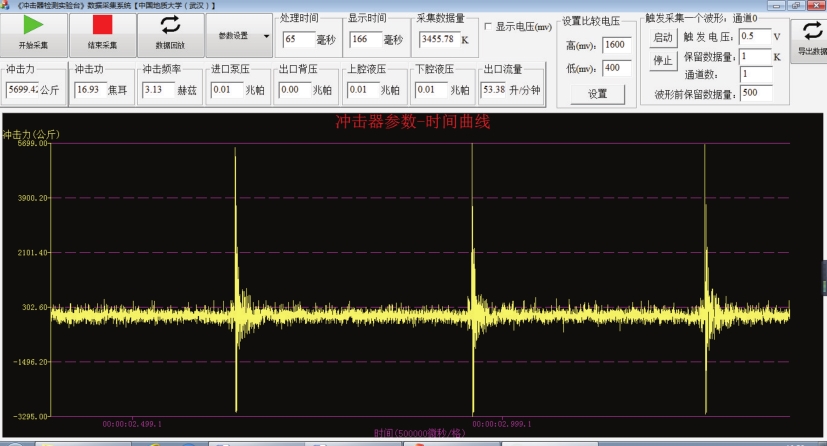Select the 上腔液压 value field
Screen dimensions: 827x446
362,90
